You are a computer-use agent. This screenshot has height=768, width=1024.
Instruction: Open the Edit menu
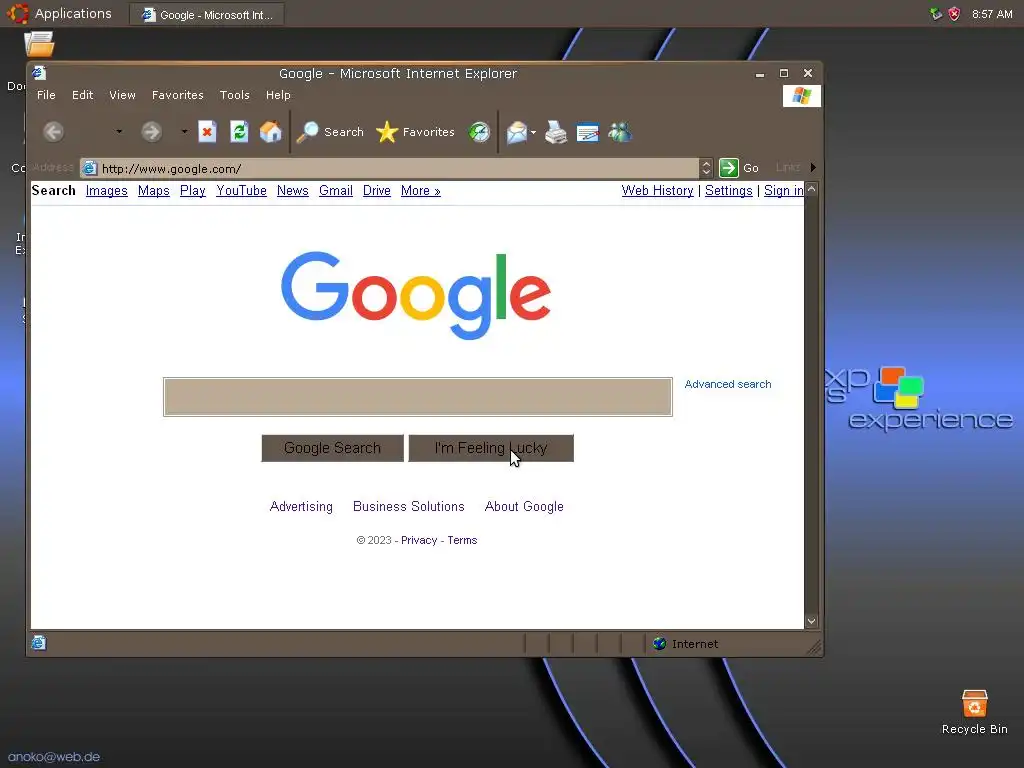tap(82, 95)
